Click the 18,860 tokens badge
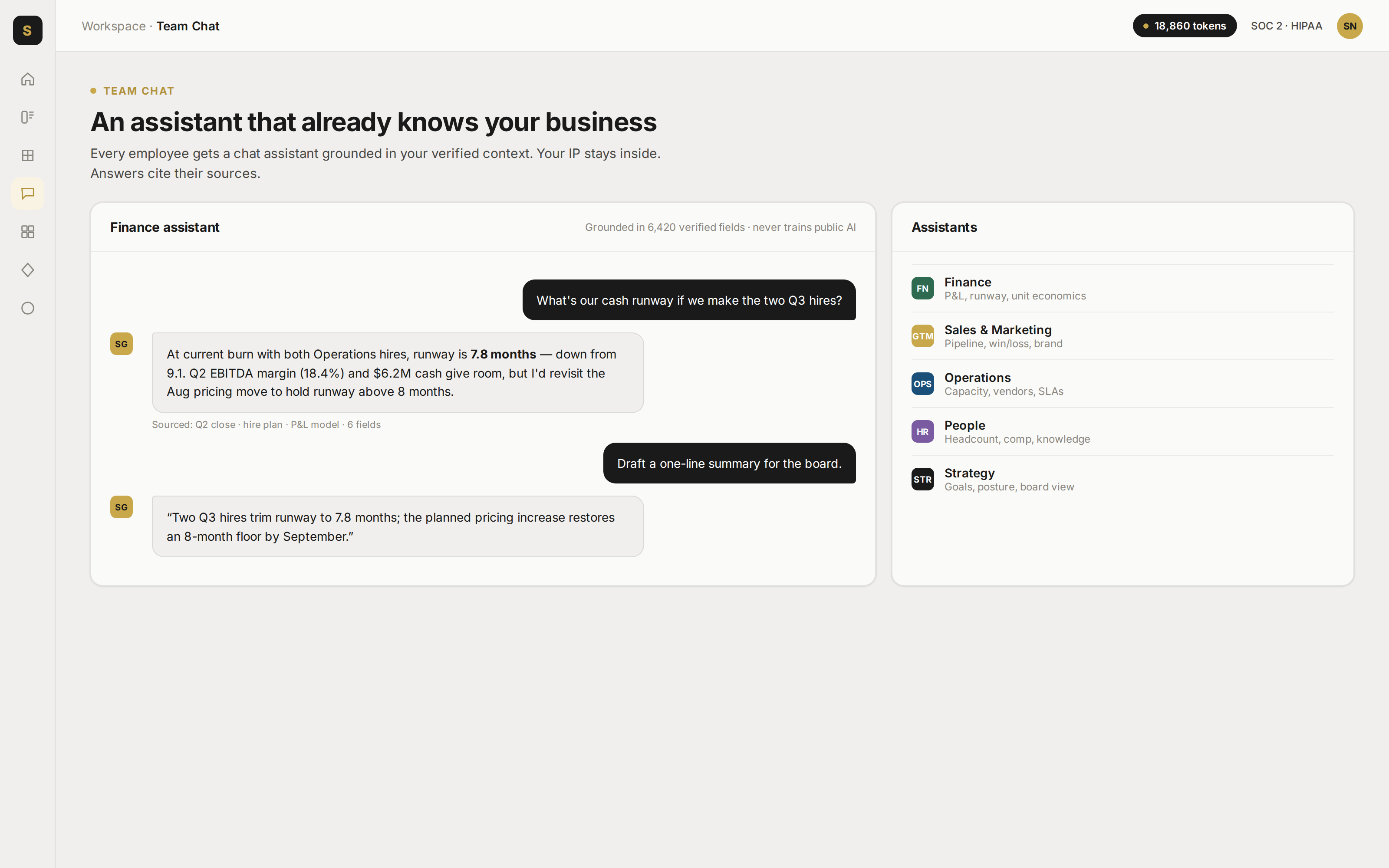 [1184, 26]
